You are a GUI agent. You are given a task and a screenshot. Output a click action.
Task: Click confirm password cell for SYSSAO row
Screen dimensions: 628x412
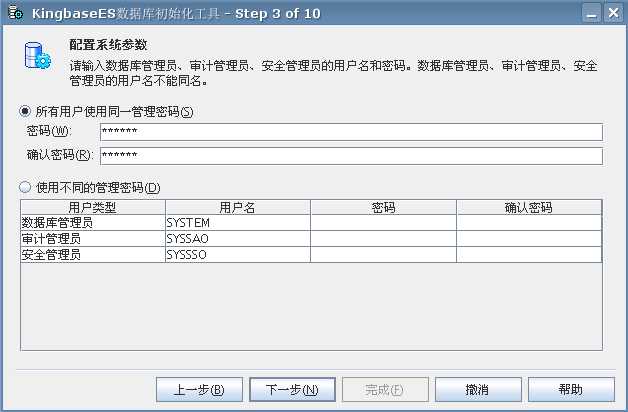529,239
